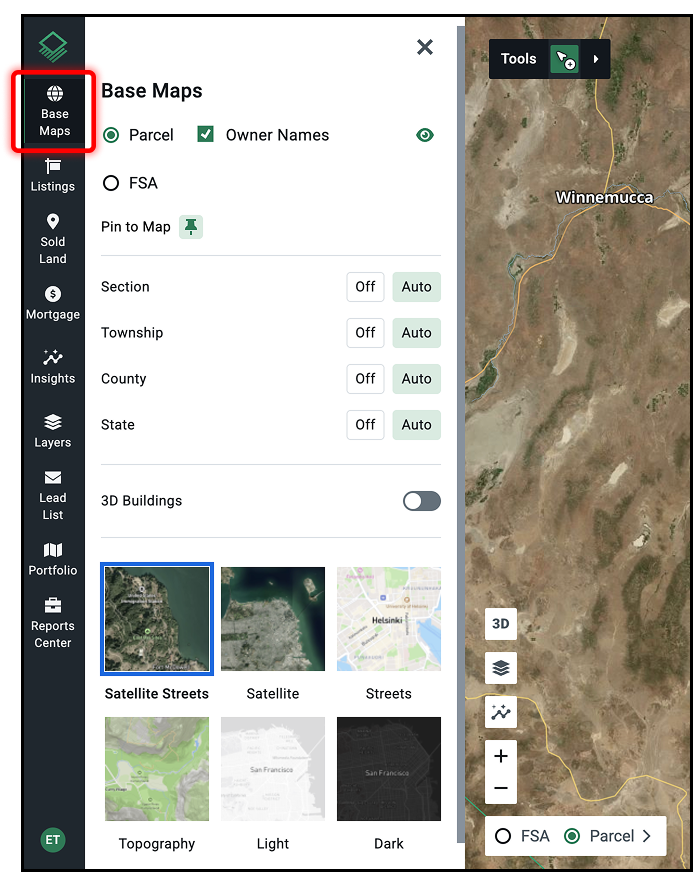The width and height of the screenshot is (699, 885).
Task: Set County boundaries to Auto
Action: [x=416, y=379]
